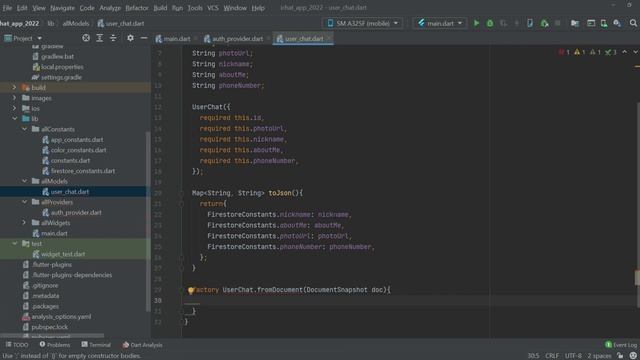Switch to the main.dart editor tab

pyautogui.click(x=173, y=39)
